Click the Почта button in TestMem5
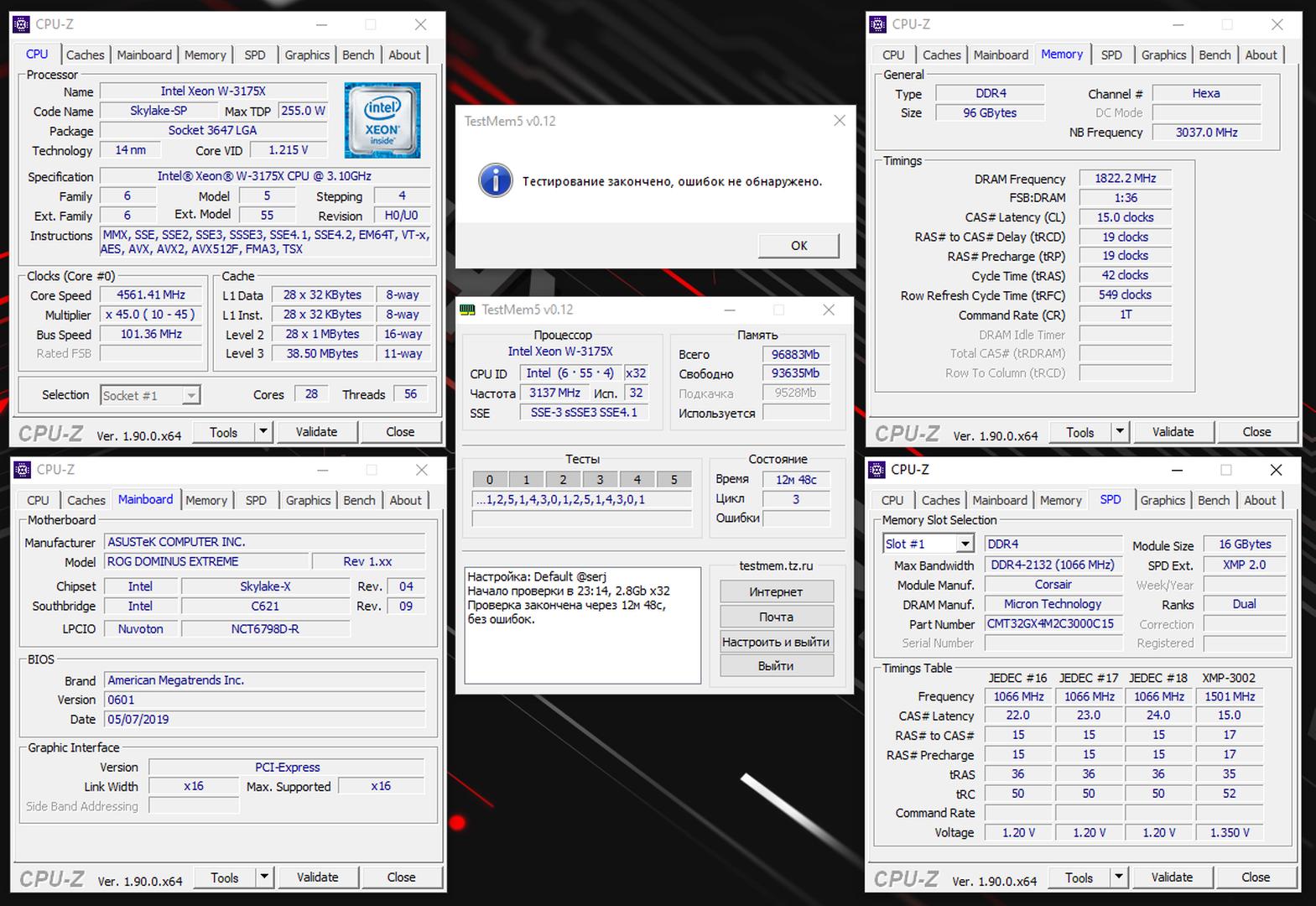This screenshot has width=1316, height=906. (x=777, y=617)
